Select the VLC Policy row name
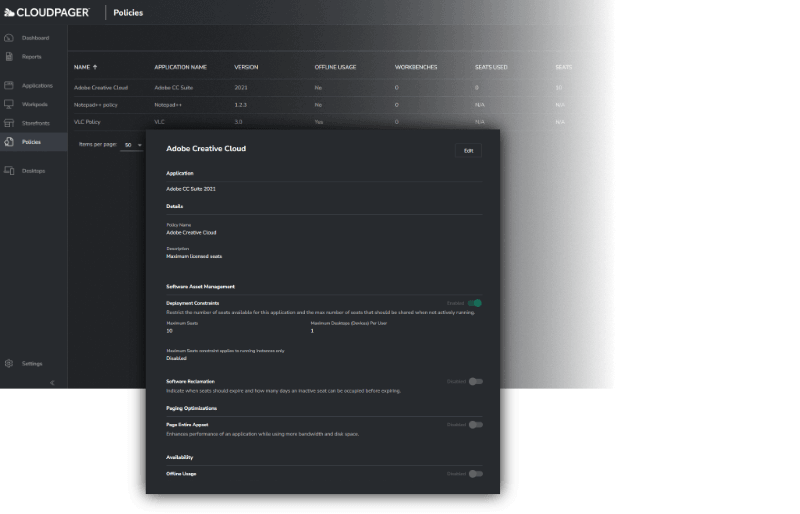 87,121
